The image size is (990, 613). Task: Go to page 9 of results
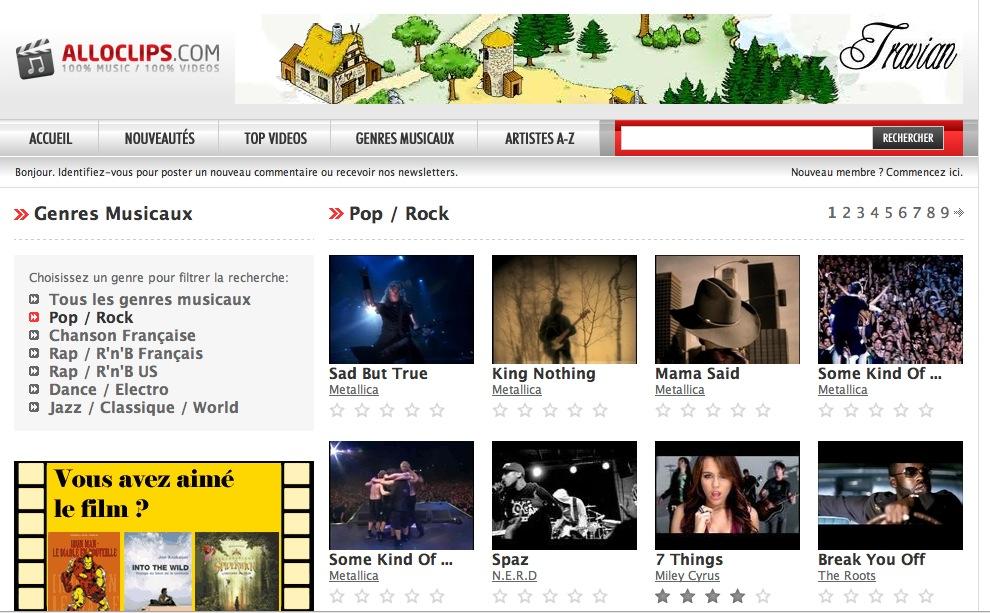(945, 213)
